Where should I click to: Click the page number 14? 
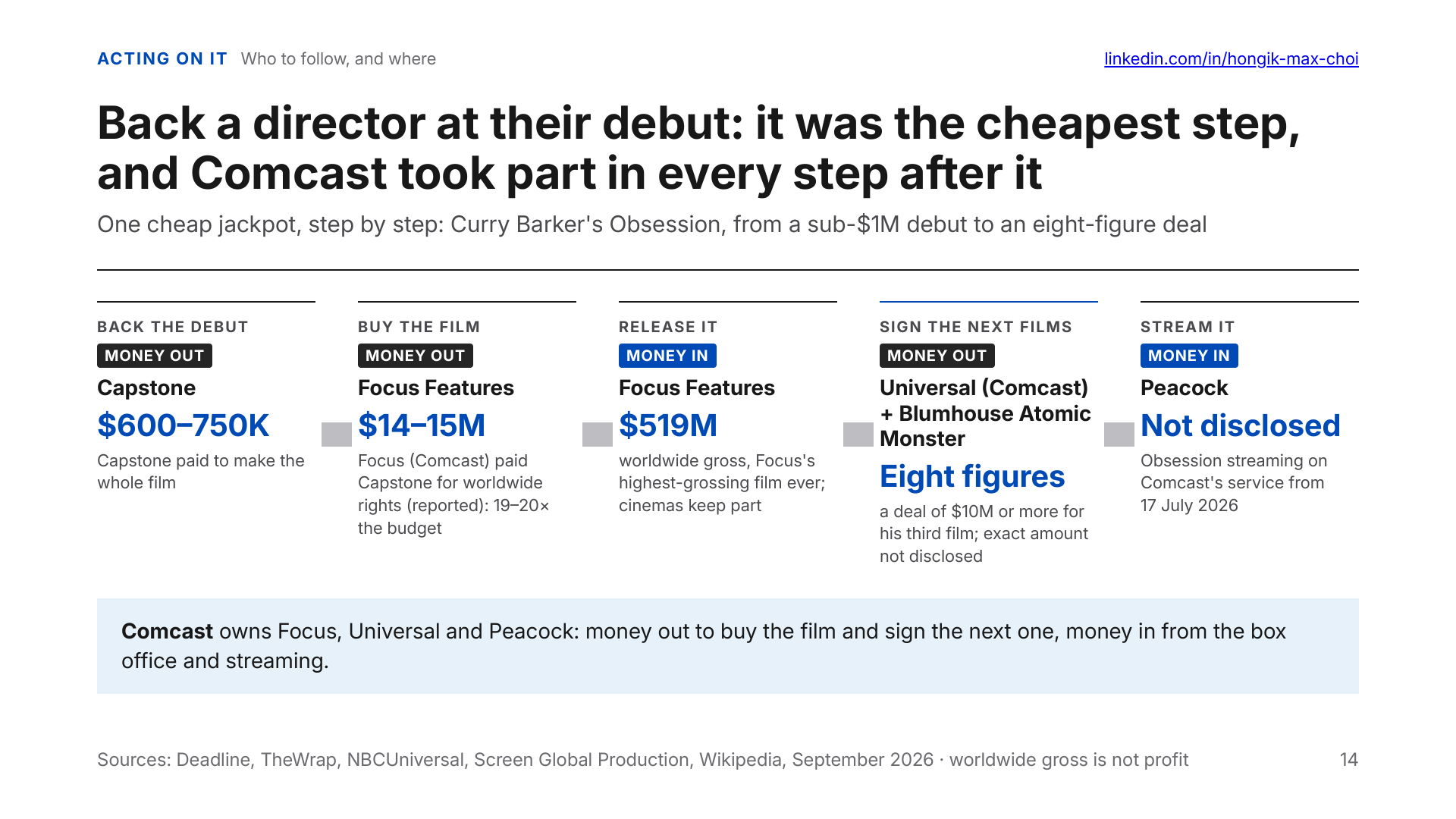(x=1349, y=760)
